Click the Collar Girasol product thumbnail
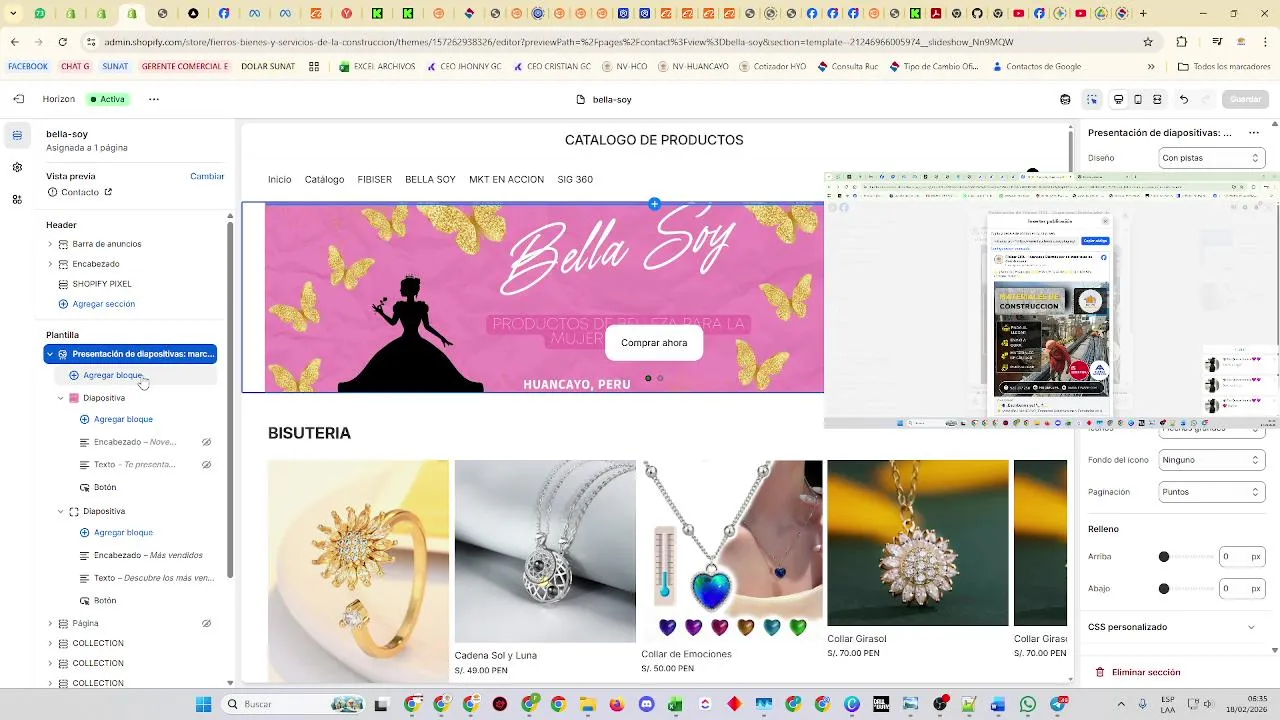1280x720 pixels. [918, 543]
